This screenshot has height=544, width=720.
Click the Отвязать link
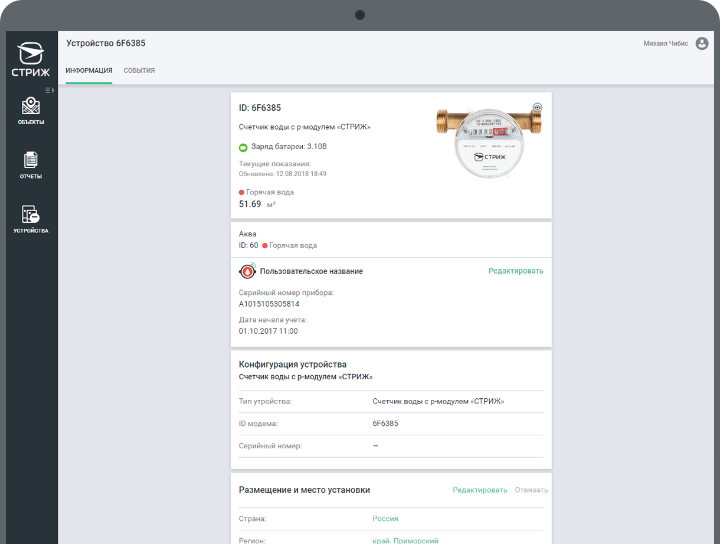(x=531, y=490)
